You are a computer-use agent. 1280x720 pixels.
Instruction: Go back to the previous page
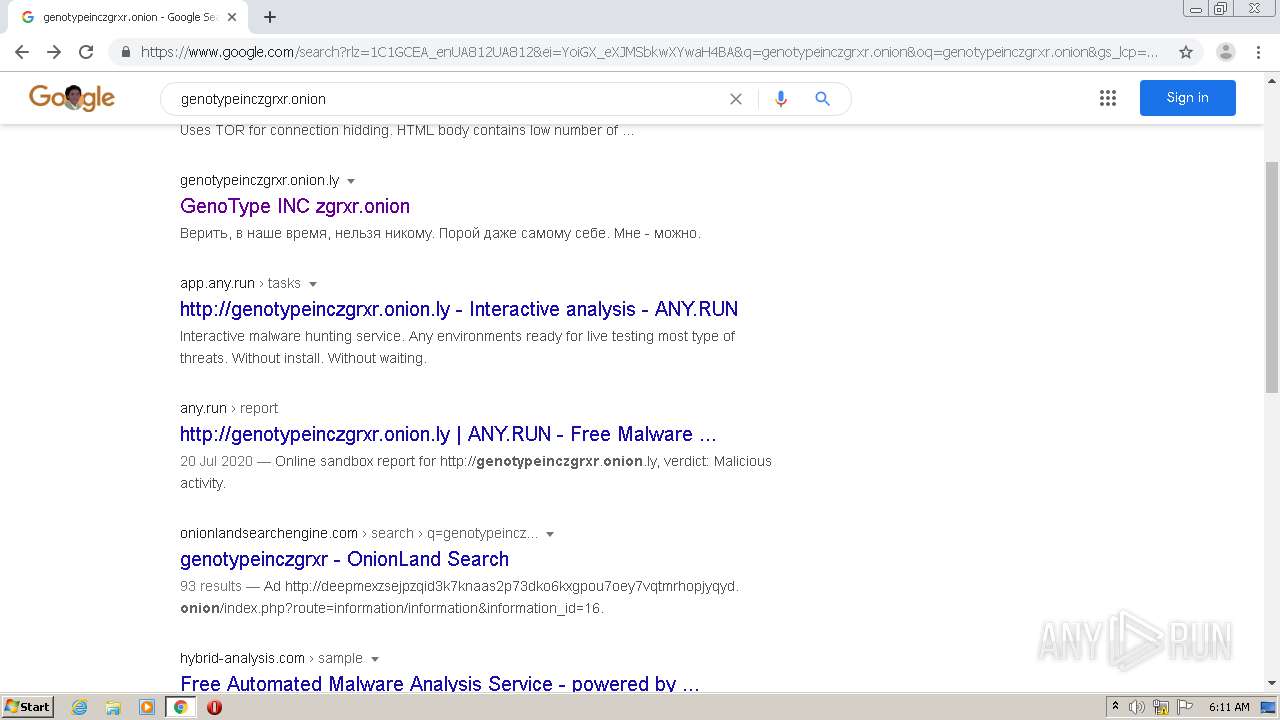click(22, 52)
